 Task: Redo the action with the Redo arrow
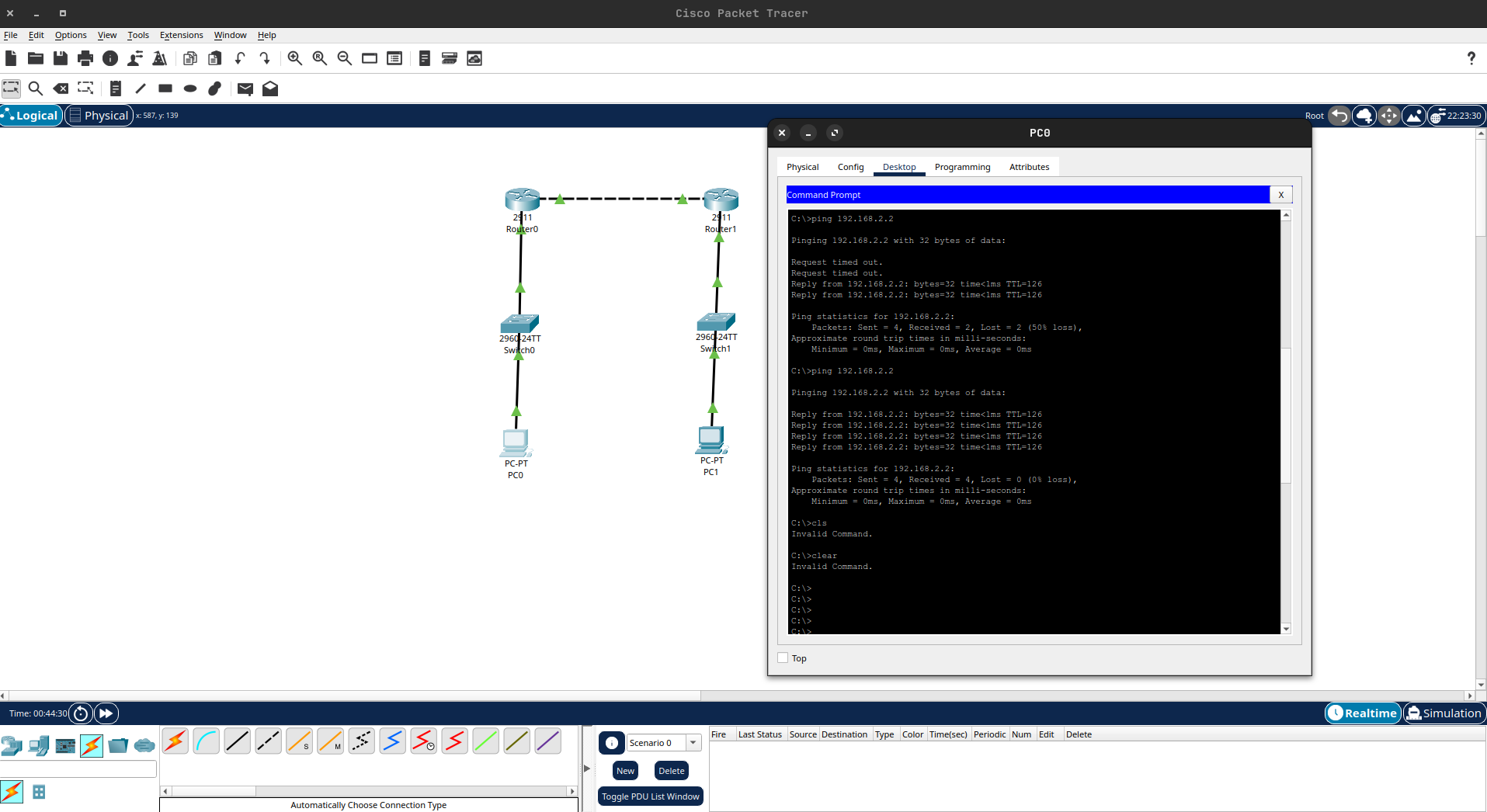[x=265, y=58]
